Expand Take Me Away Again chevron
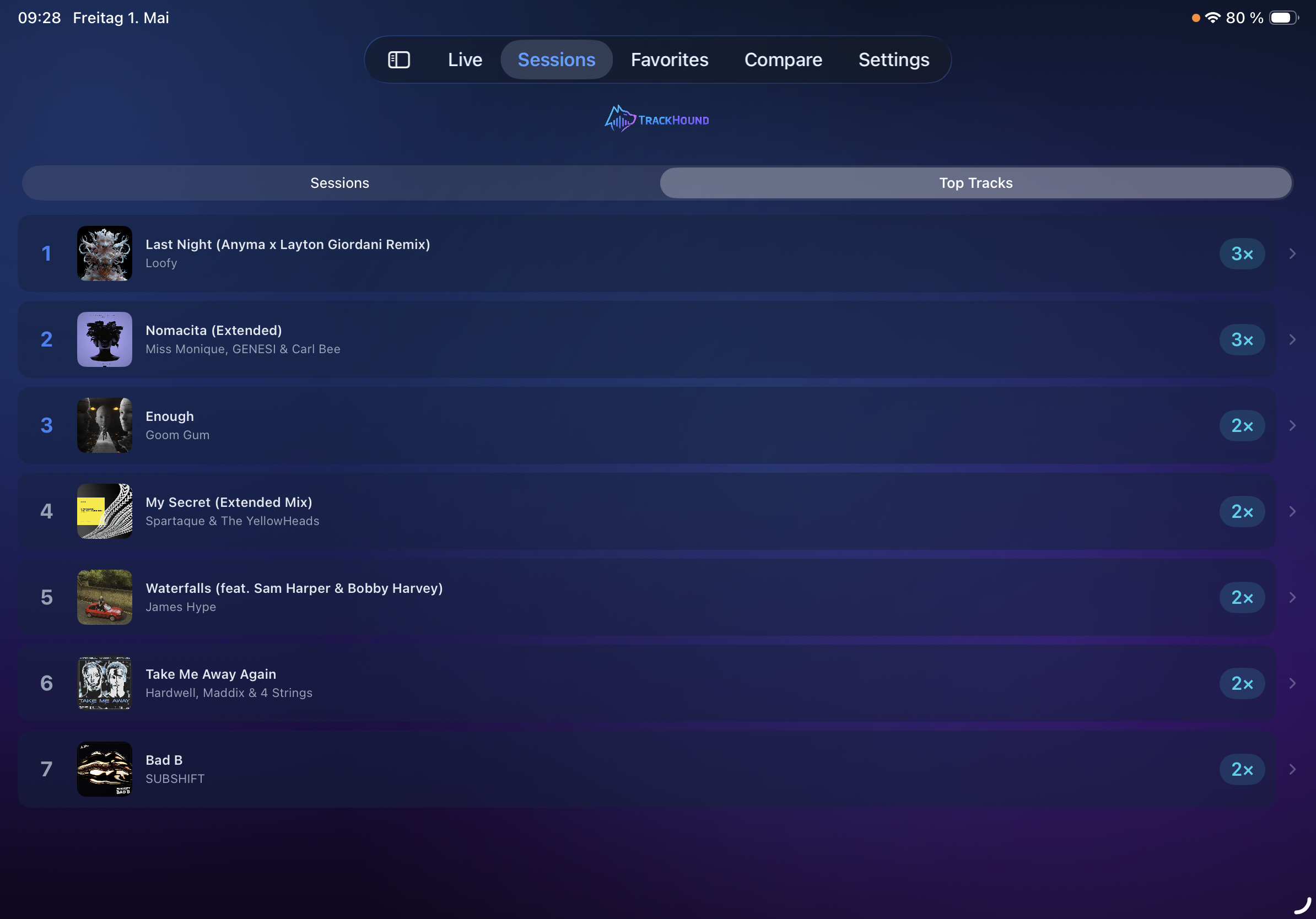The image size is (1316, 919). [1292, 683]
